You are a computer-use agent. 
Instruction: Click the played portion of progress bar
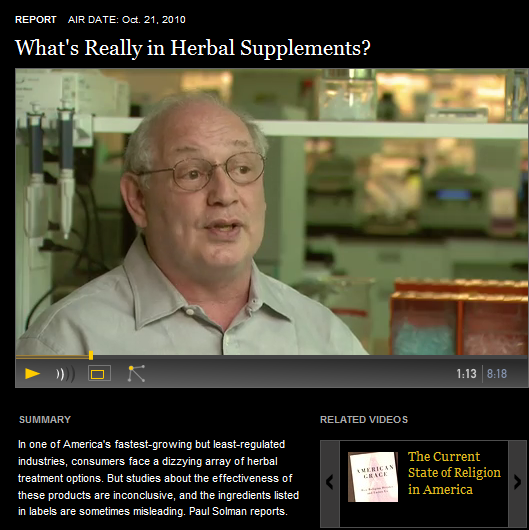[52, 356]
